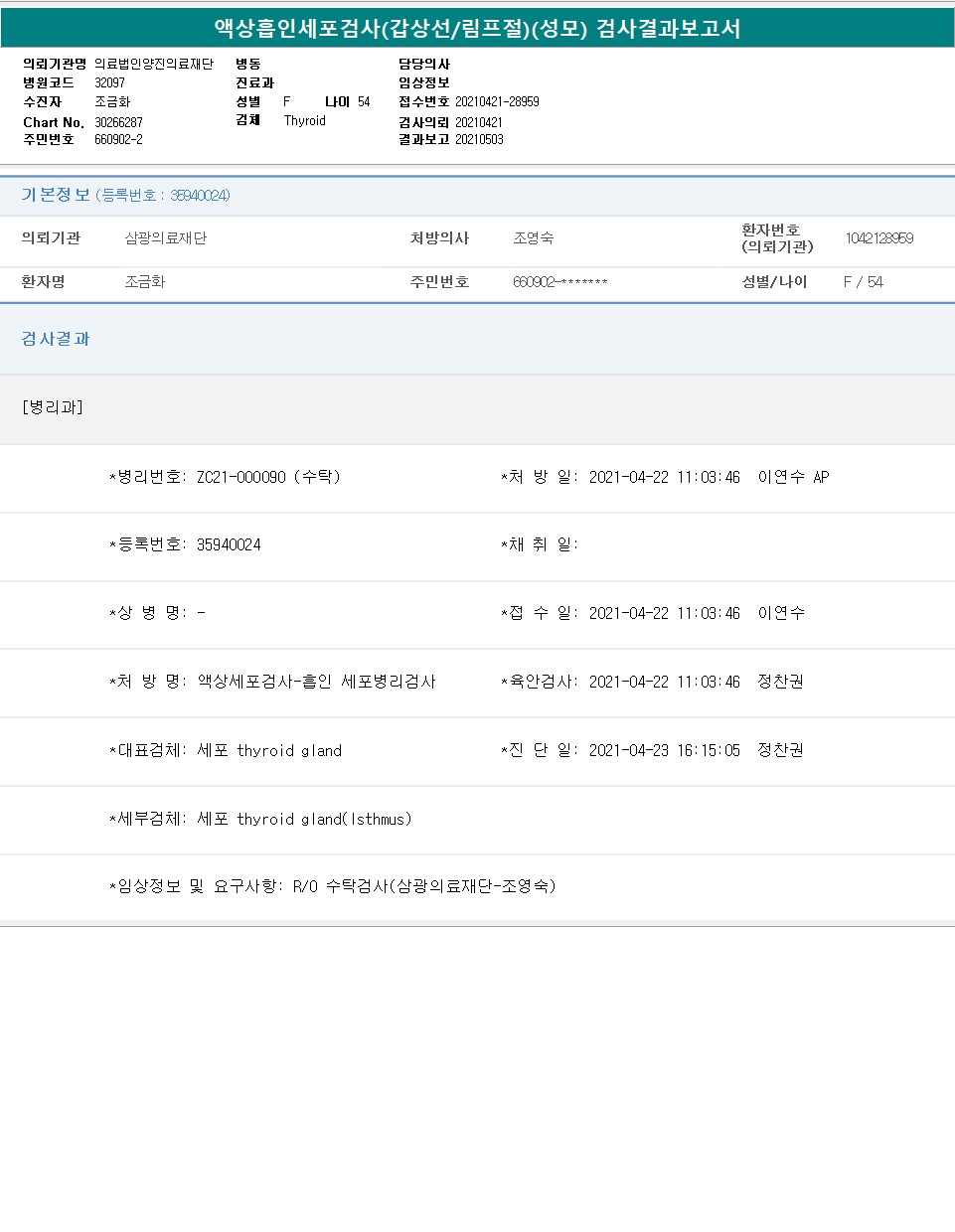Click the detailed specimen thyroid gland(Isthmus)
This screenshot has height=1232, width=955.
coord(304,819)
